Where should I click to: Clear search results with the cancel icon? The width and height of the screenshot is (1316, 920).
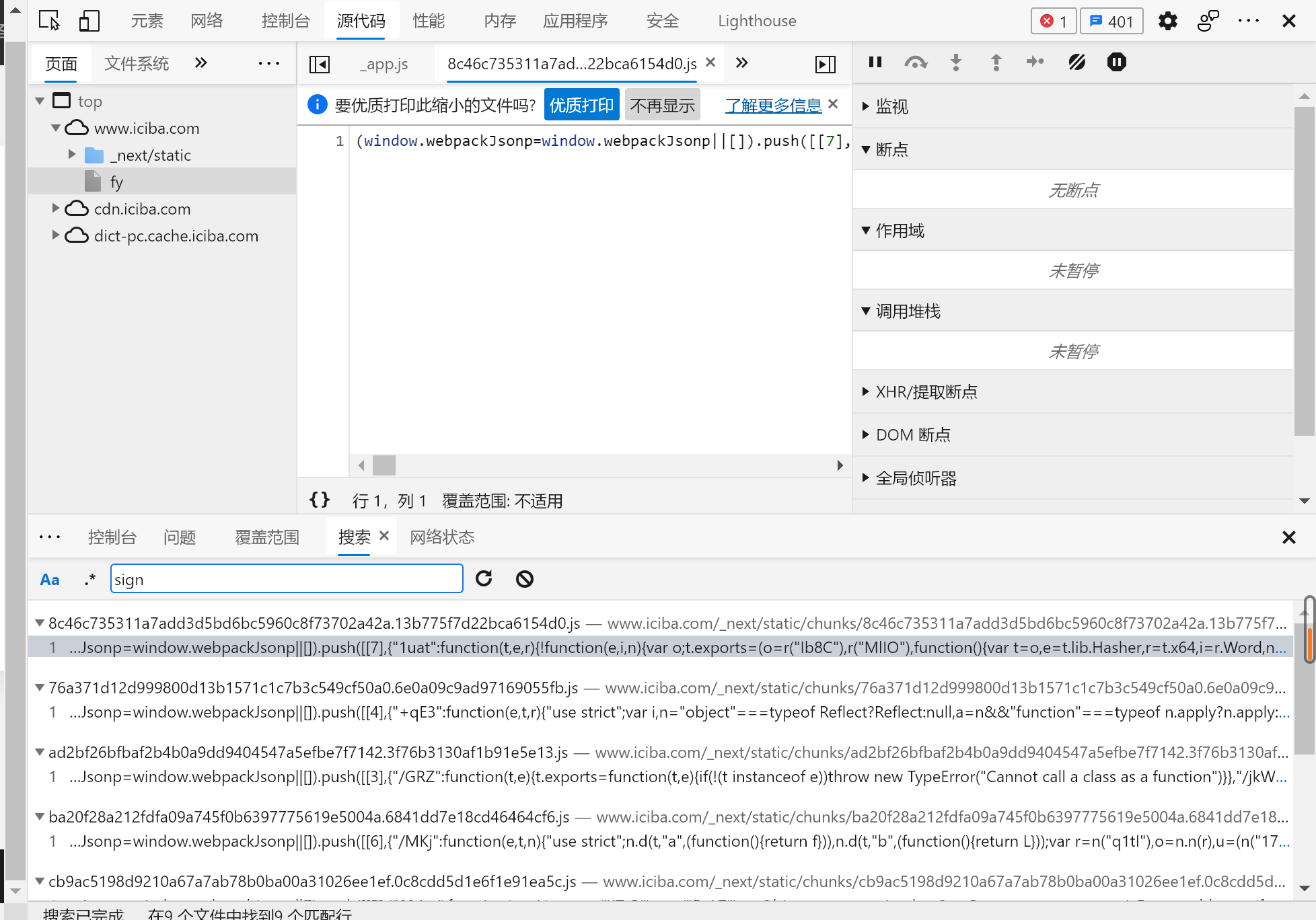point(525,579)
